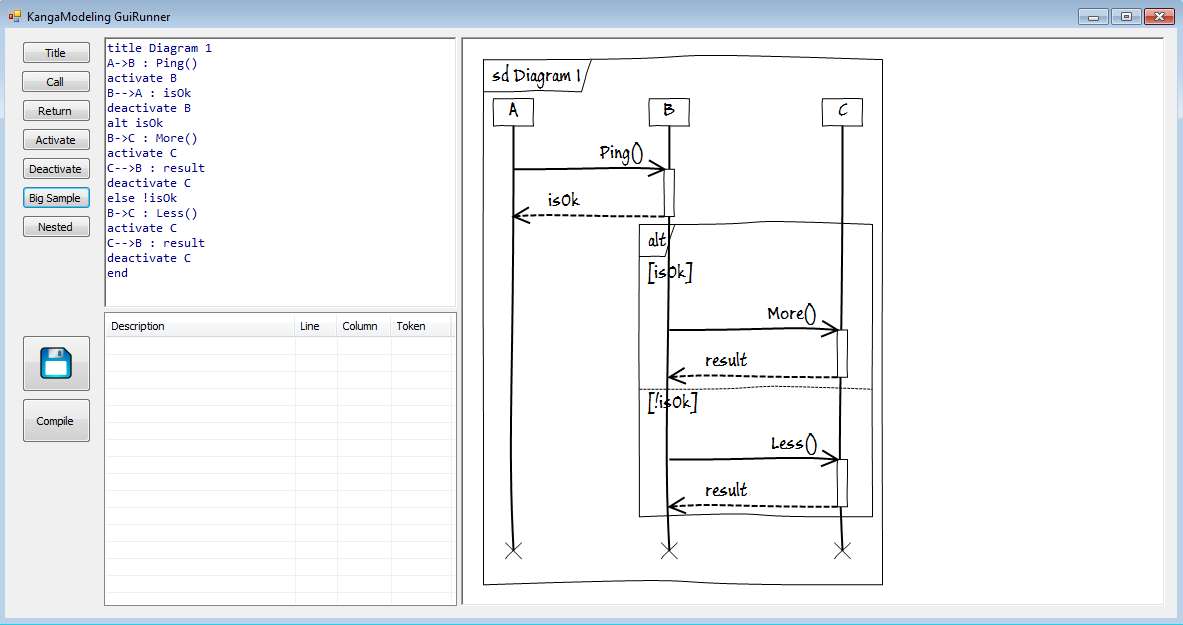This screenshot has width=1183, height=625.
Task: Click participant box A in diagram
Action: click(x=513, y=111)
